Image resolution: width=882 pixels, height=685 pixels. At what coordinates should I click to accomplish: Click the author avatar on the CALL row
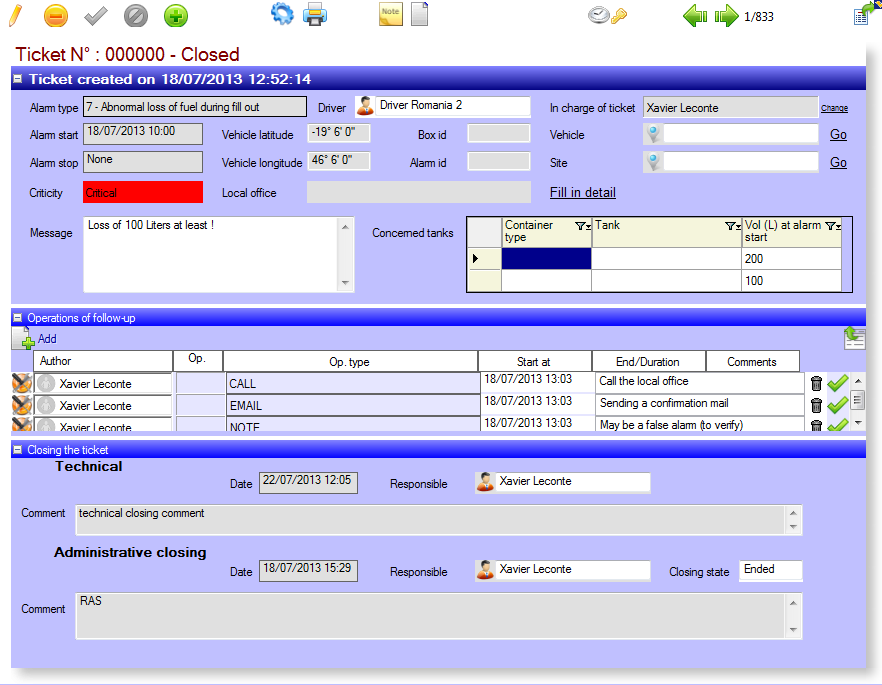tap(46, 384)
